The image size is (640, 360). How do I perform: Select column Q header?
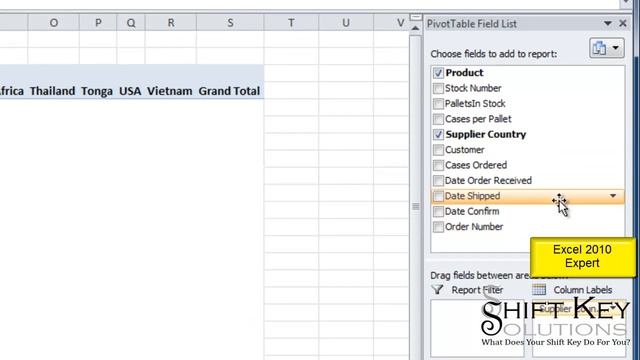[x=131, y=23]
